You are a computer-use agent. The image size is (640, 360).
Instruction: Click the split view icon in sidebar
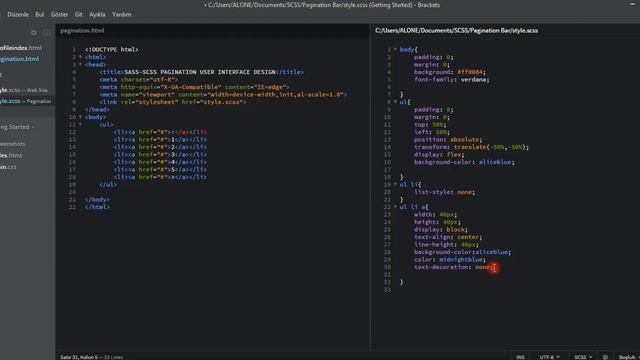[x=47, y=33]
